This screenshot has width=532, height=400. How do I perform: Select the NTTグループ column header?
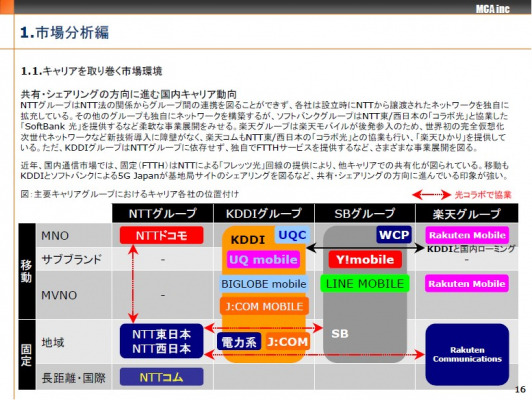163,213
